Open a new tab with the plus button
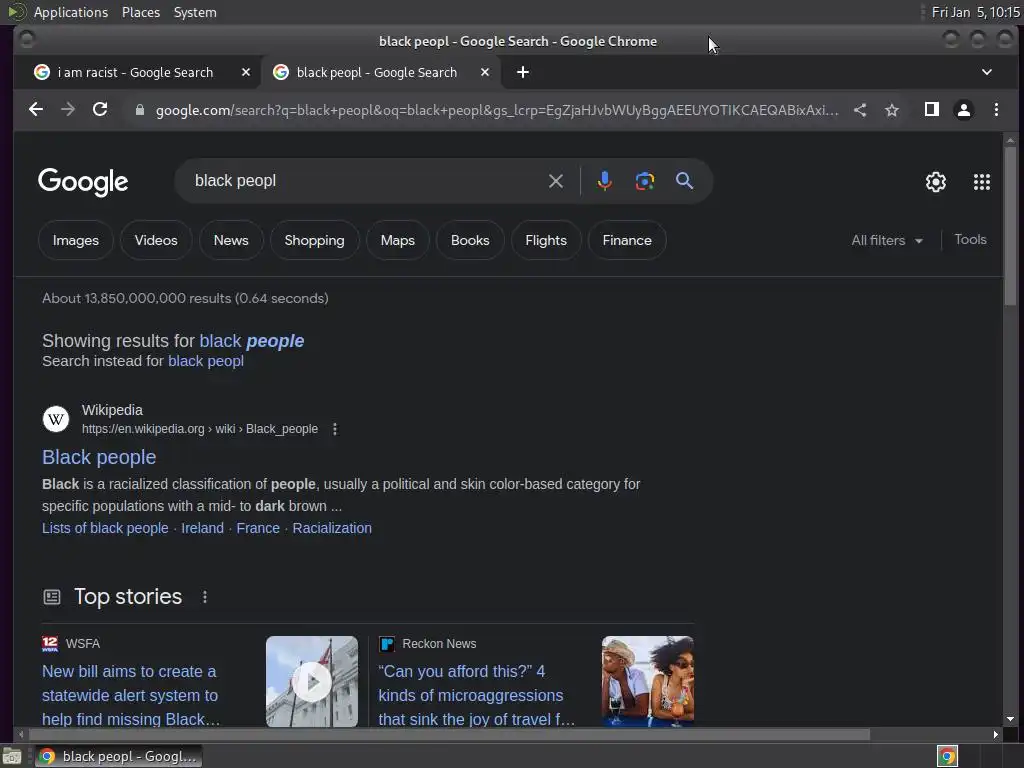The width and height of the screenshot is (1024, 768). click(x=522, y=72)
